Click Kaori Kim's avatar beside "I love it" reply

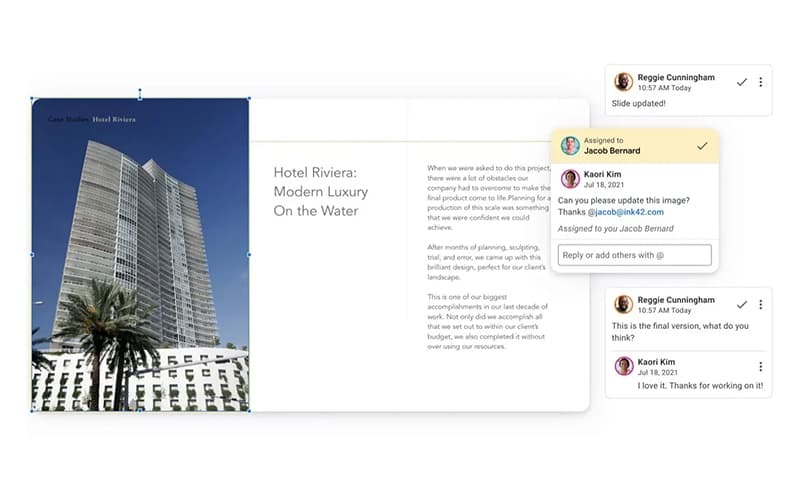click(623, 366)
